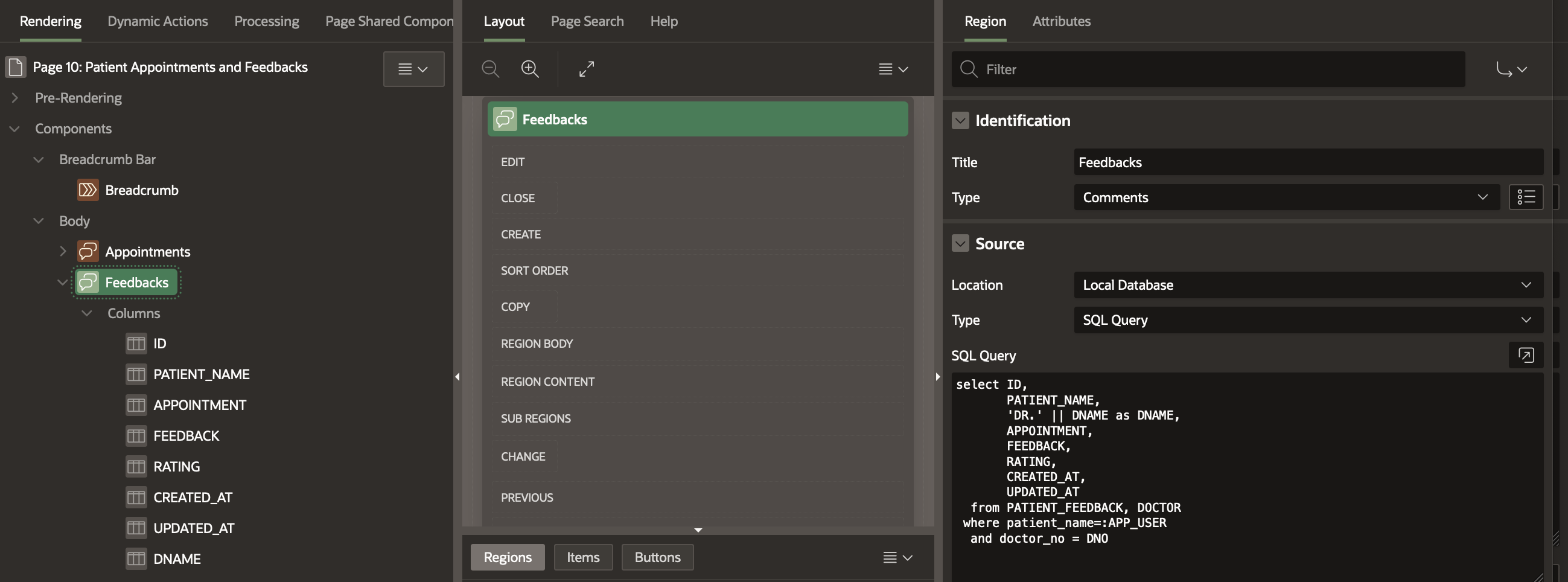
Task: Zoom in the layout view
Action: coord(530,69)
